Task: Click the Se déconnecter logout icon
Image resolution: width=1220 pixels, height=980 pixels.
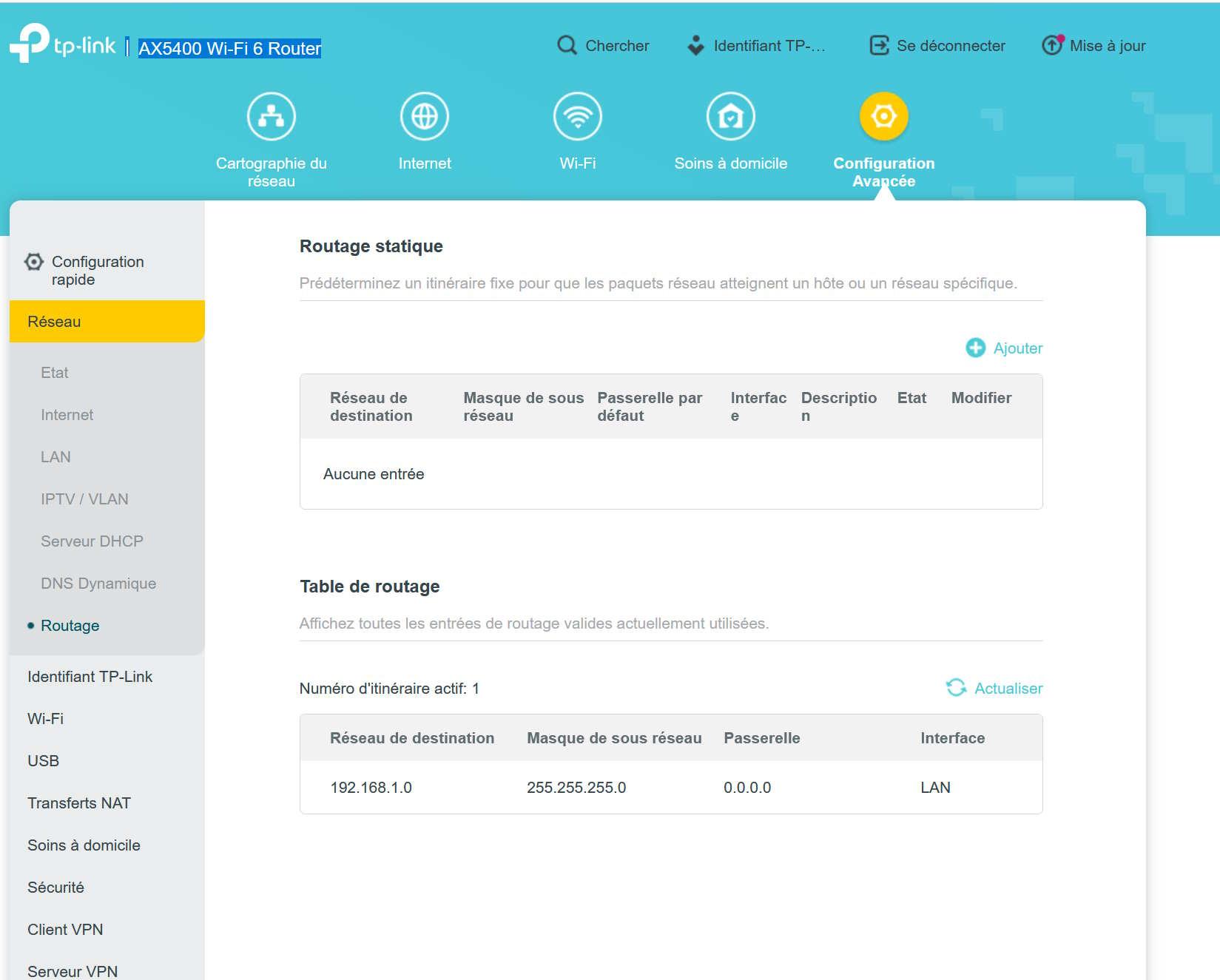Action: point(879,46)
